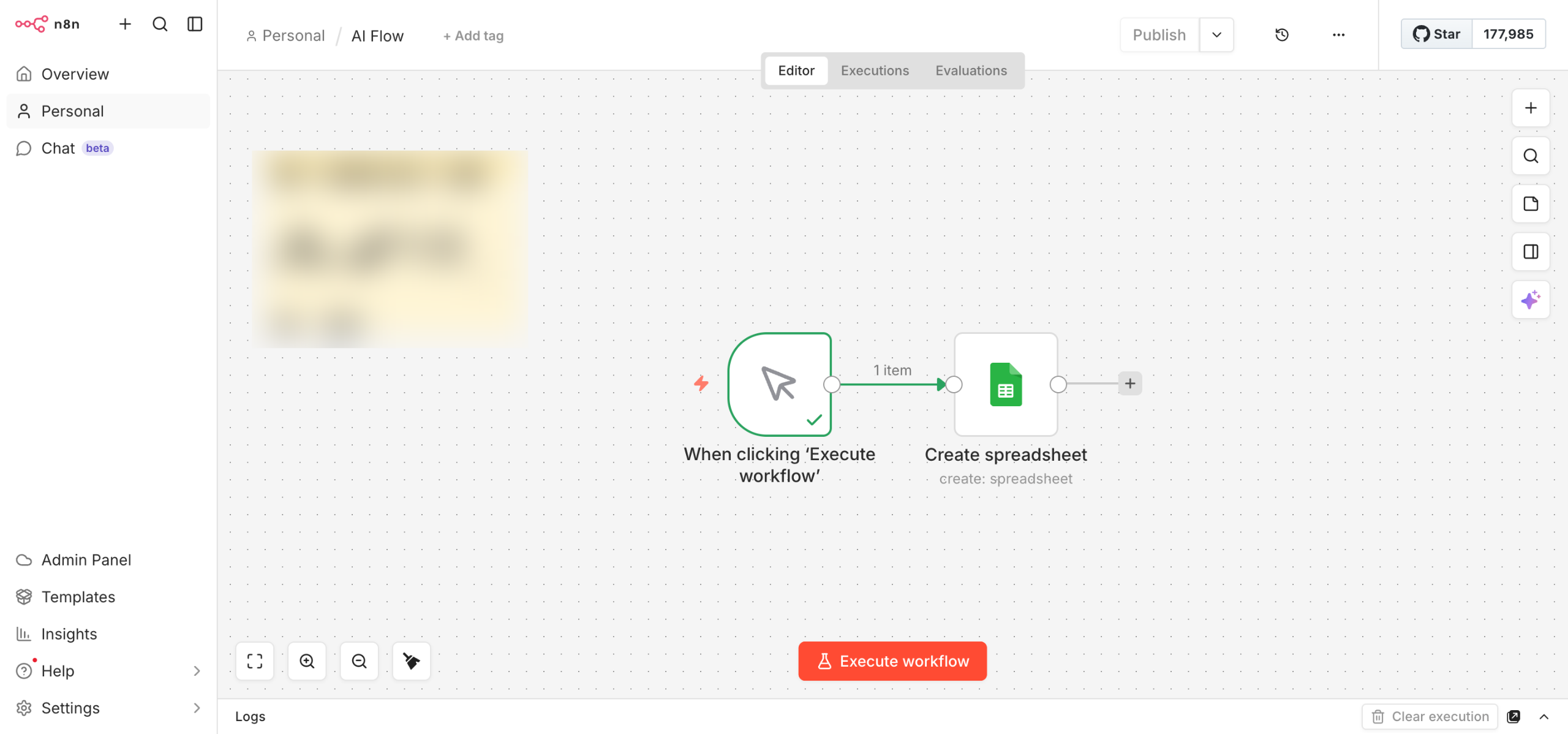Click the Google Sheets Create spreadsheet node

tap(1006, 384)
